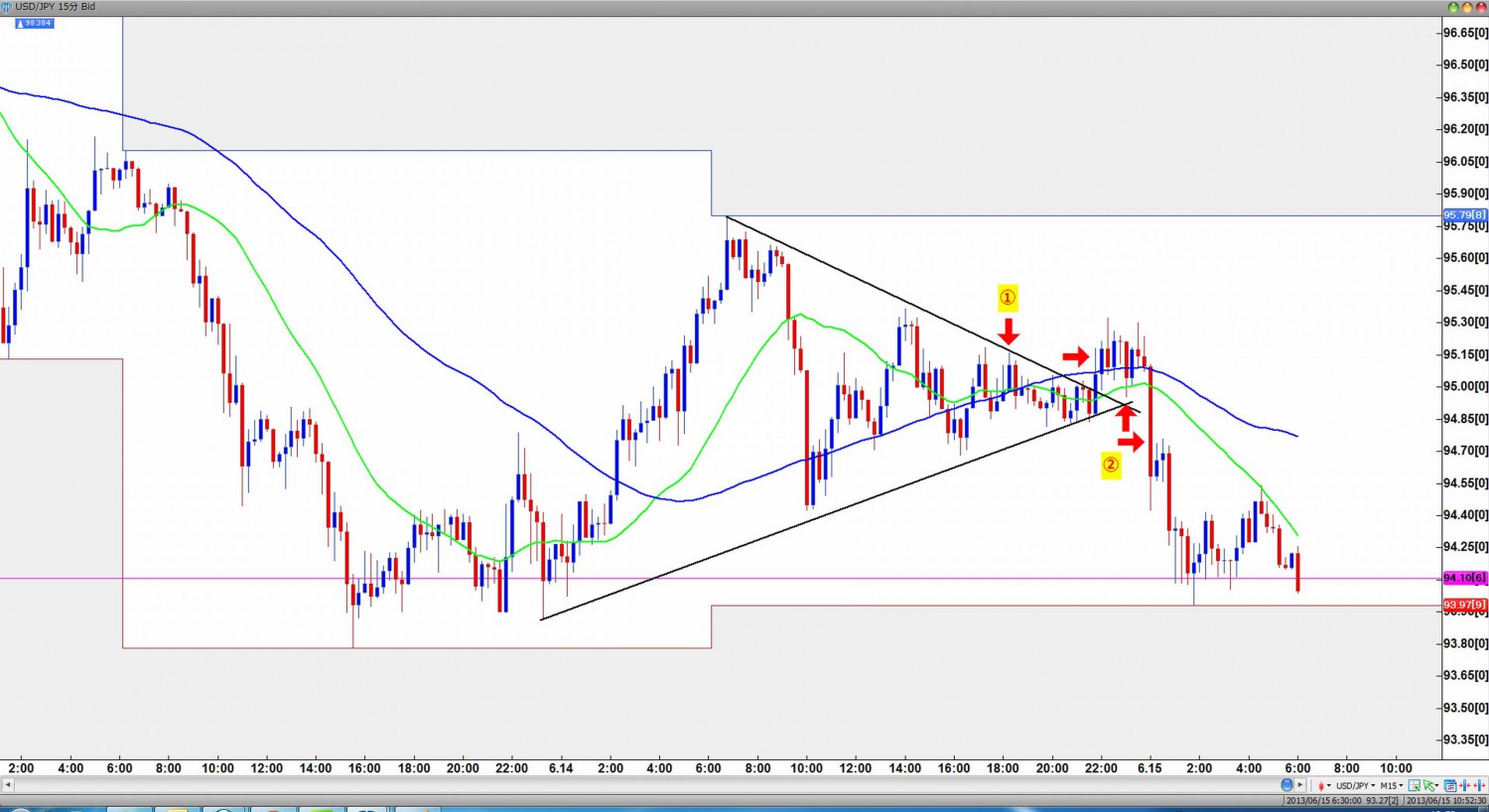This screenshot has height=812, width=1489.
Task: Click the magenta 94.10 price label
Action: tap(1464, 578)
